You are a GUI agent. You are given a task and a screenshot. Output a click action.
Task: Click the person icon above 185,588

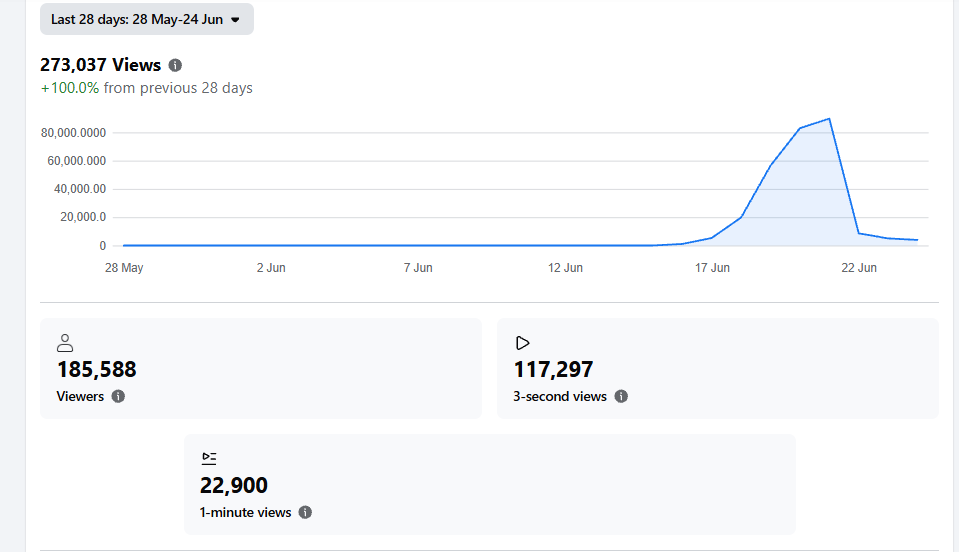pos(65,343)
